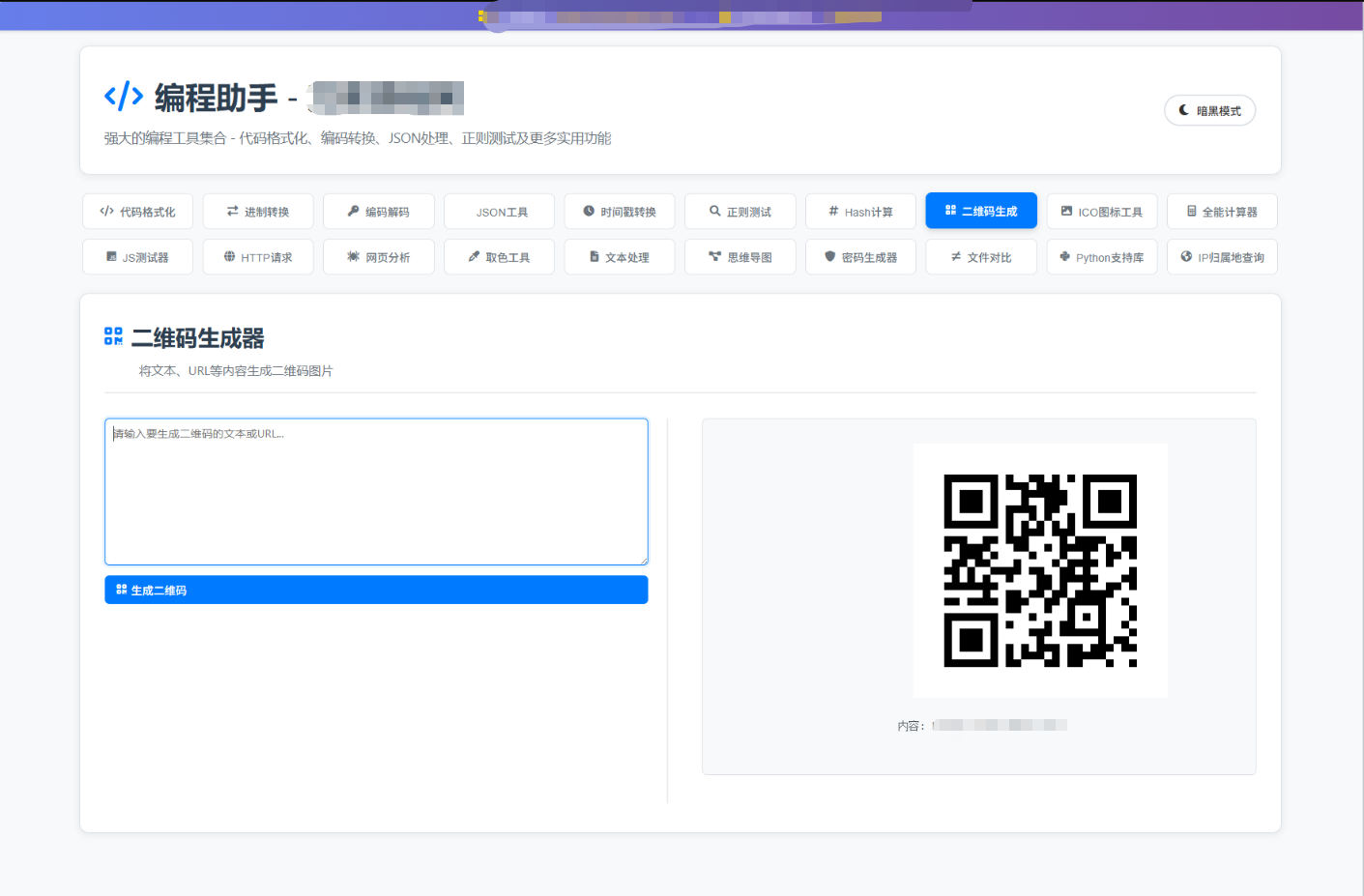Click the 编程助手 page title

coord(216,98)
